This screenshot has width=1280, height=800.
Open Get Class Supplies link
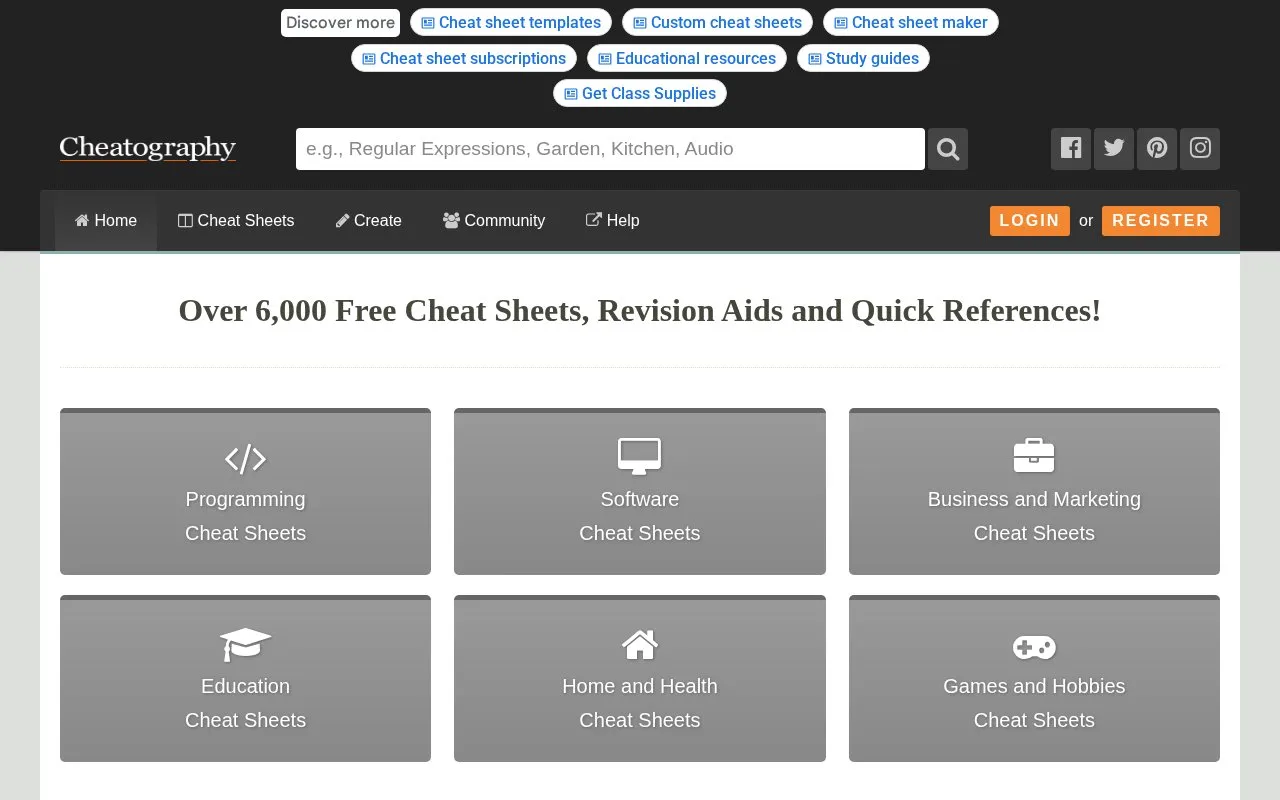[x=640, y=93]
